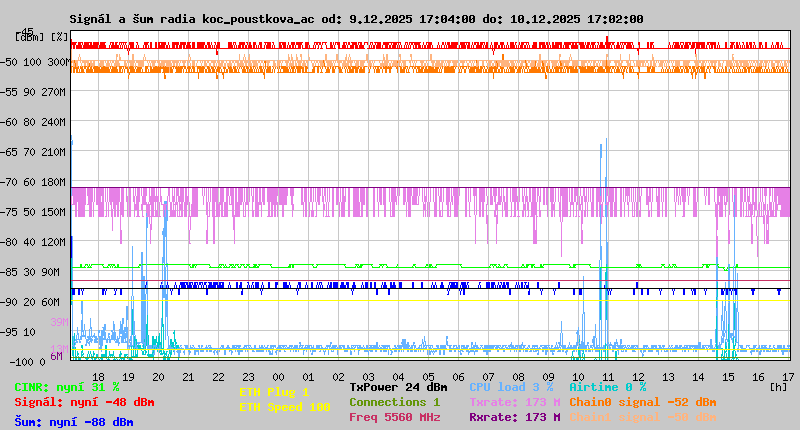Click the '-100' dBm y-axis label
The width and height of the screenshot is (800, 430).
[21, 363]
